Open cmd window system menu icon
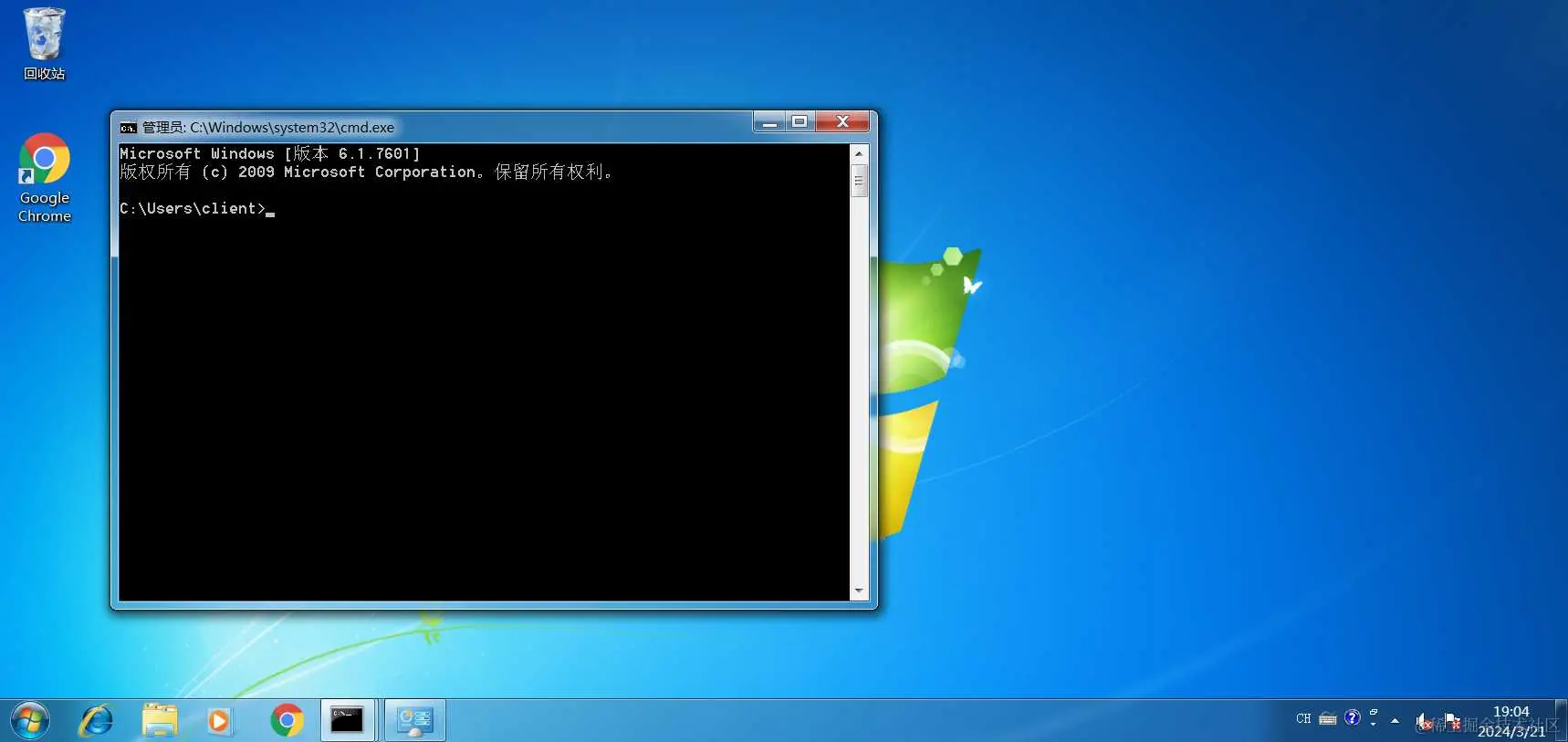 (129, 128)
